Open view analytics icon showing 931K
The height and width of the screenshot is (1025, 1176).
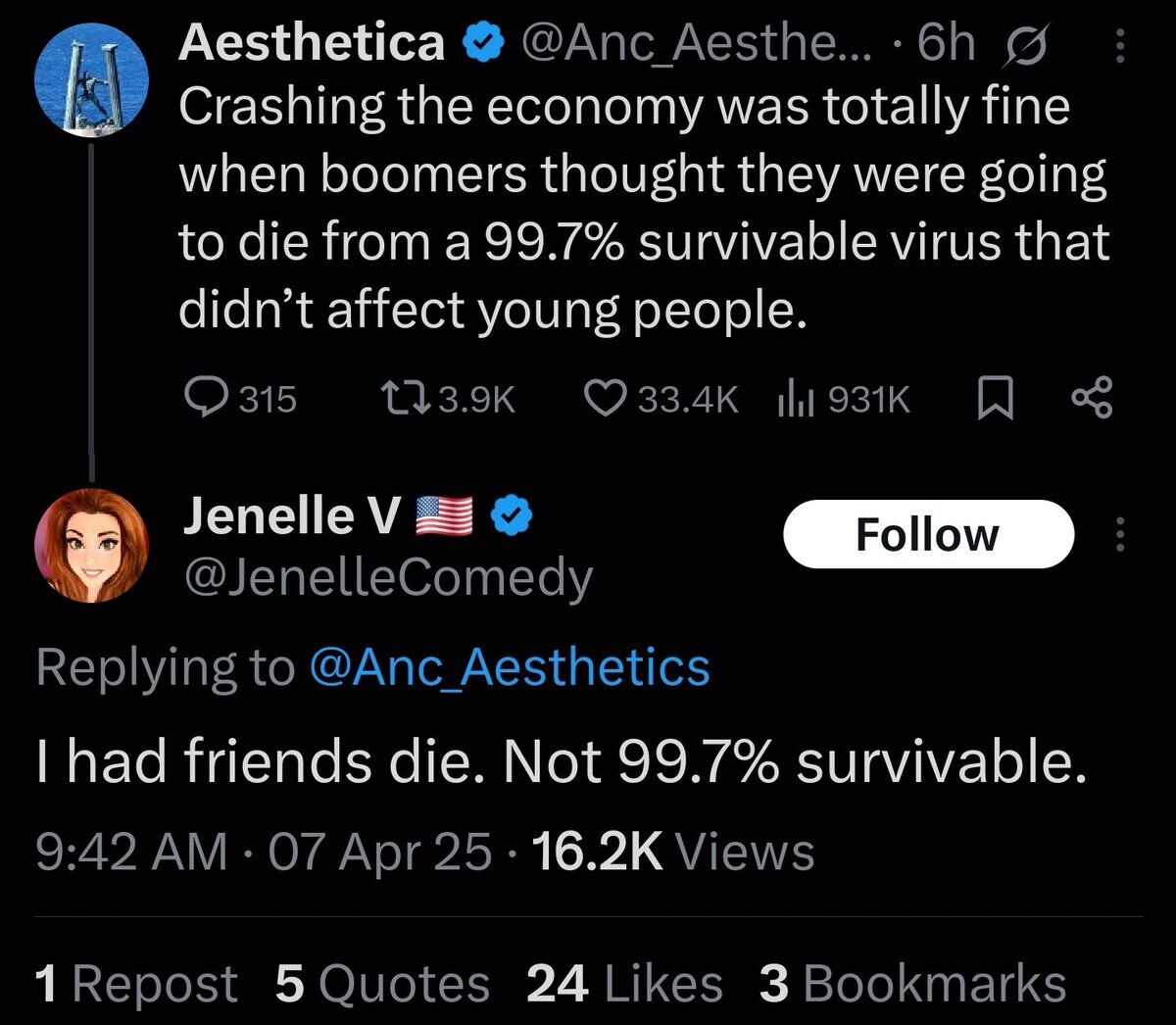791,398
